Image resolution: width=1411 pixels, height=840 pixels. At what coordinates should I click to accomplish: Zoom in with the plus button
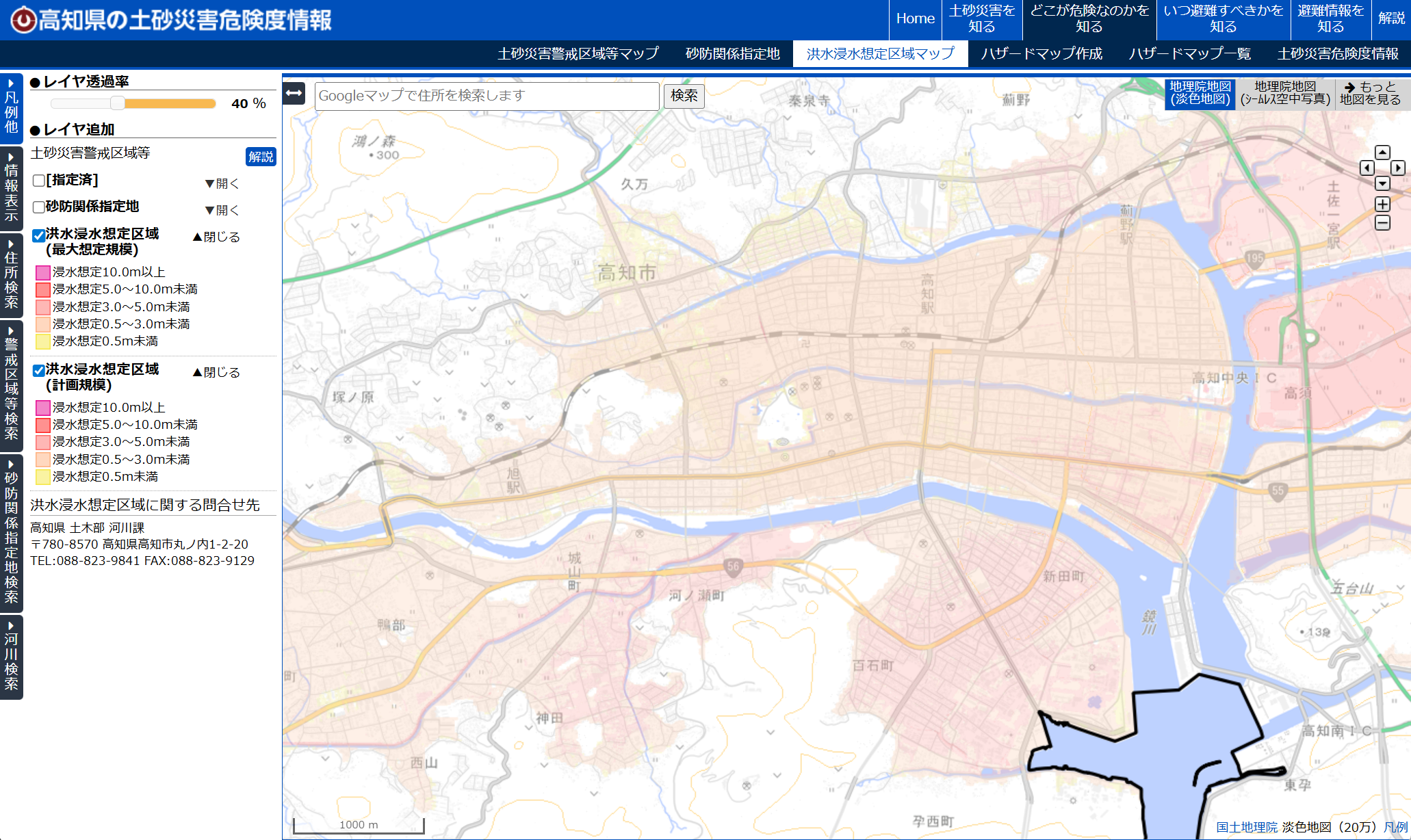pos(1382,204)
